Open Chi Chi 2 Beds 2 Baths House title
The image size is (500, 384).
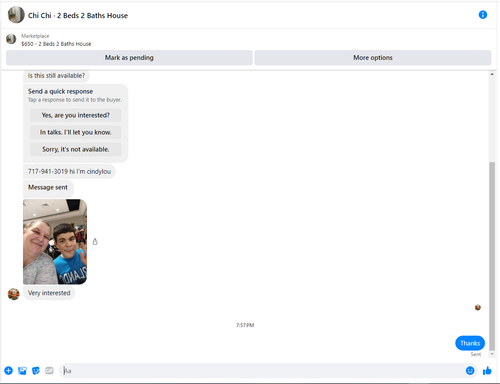coord(78,16)
